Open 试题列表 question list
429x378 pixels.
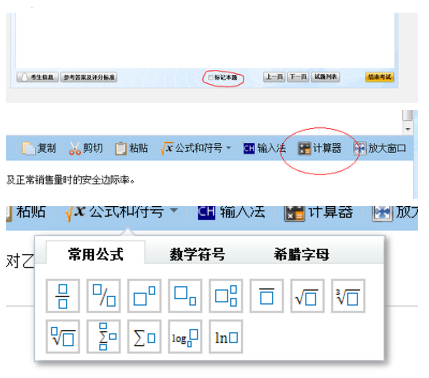pos(326,77)
